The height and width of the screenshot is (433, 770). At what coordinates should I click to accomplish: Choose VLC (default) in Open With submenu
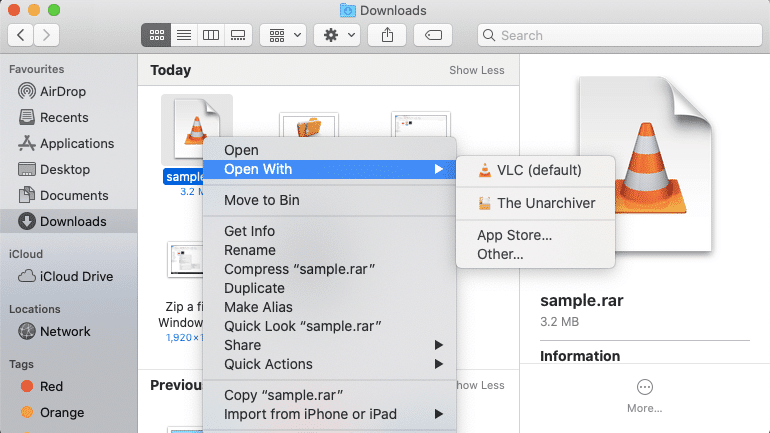538,170
